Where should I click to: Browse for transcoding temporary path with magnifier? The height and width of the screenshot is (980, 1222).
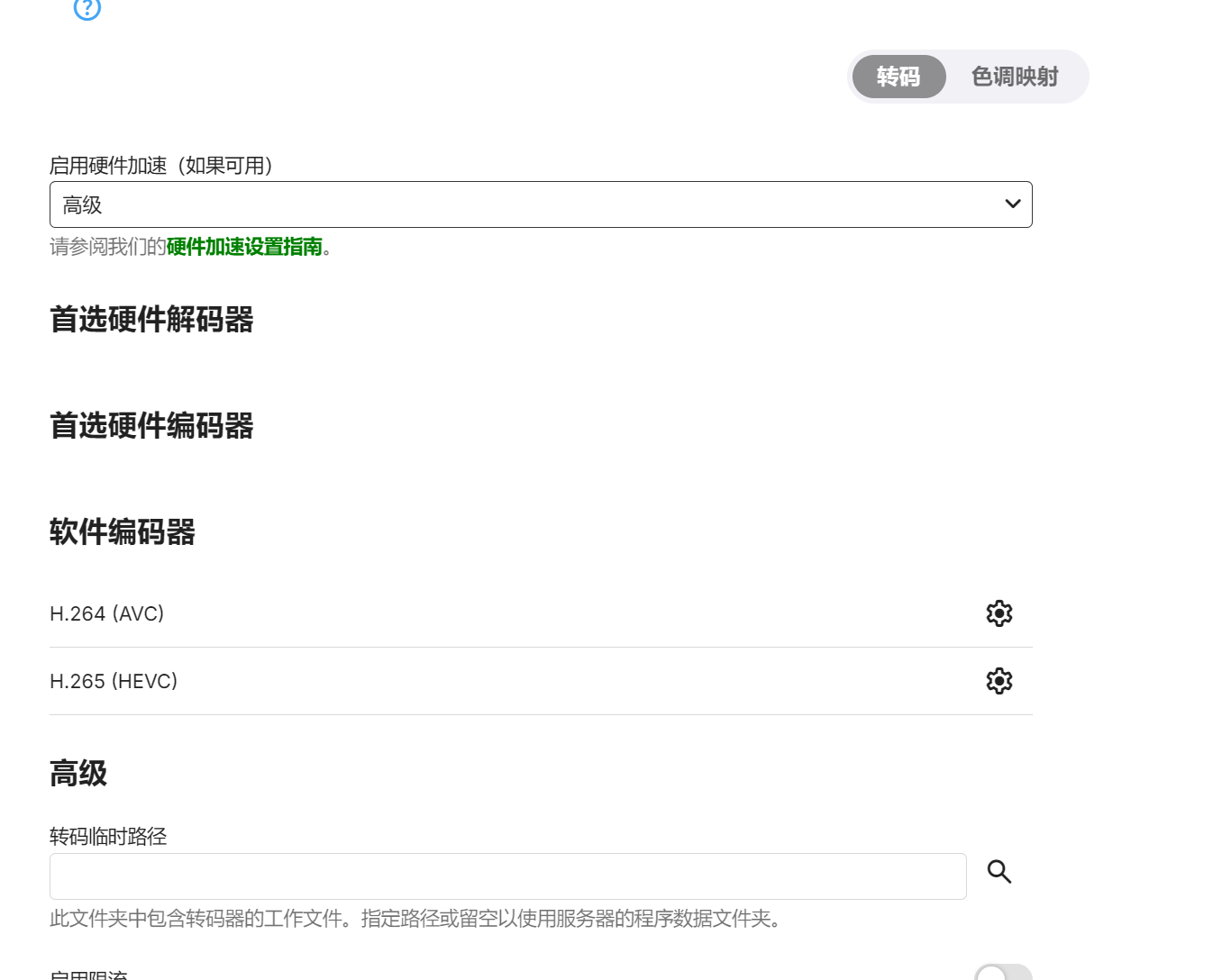999,872
